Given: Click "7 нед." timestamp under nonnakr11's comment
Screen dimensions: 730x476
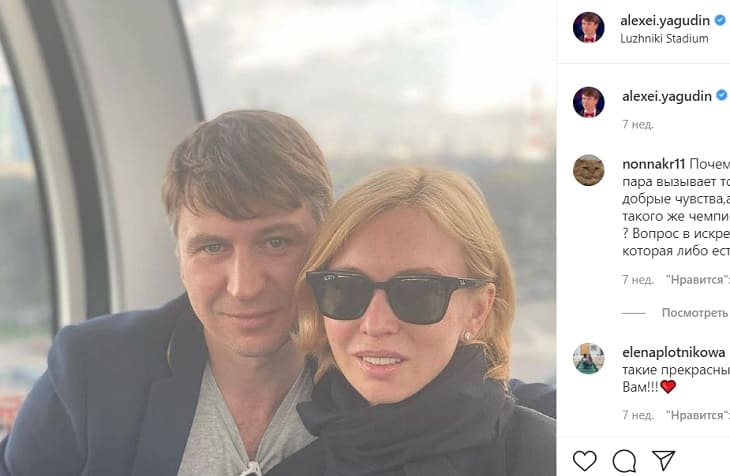Looking at the screenshot, I should 638,280.
